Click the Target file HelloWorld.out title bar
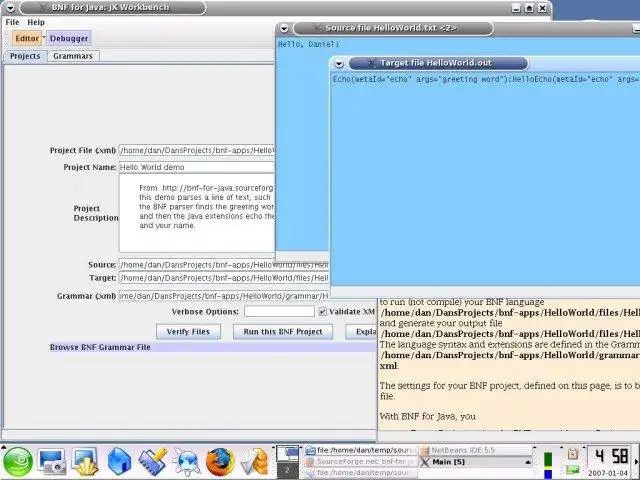 pyautogui.click(x=438, y=63)
